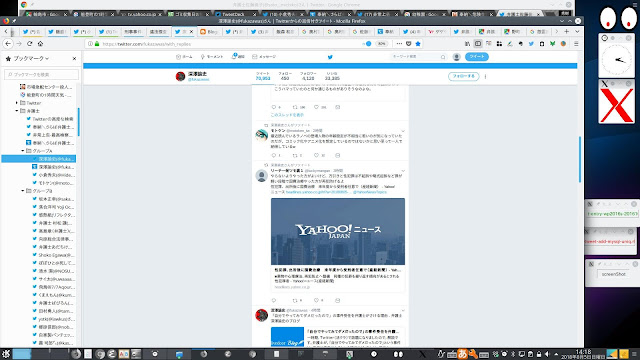Click the volume speaker icon in the tray

[x=547, y=354]
